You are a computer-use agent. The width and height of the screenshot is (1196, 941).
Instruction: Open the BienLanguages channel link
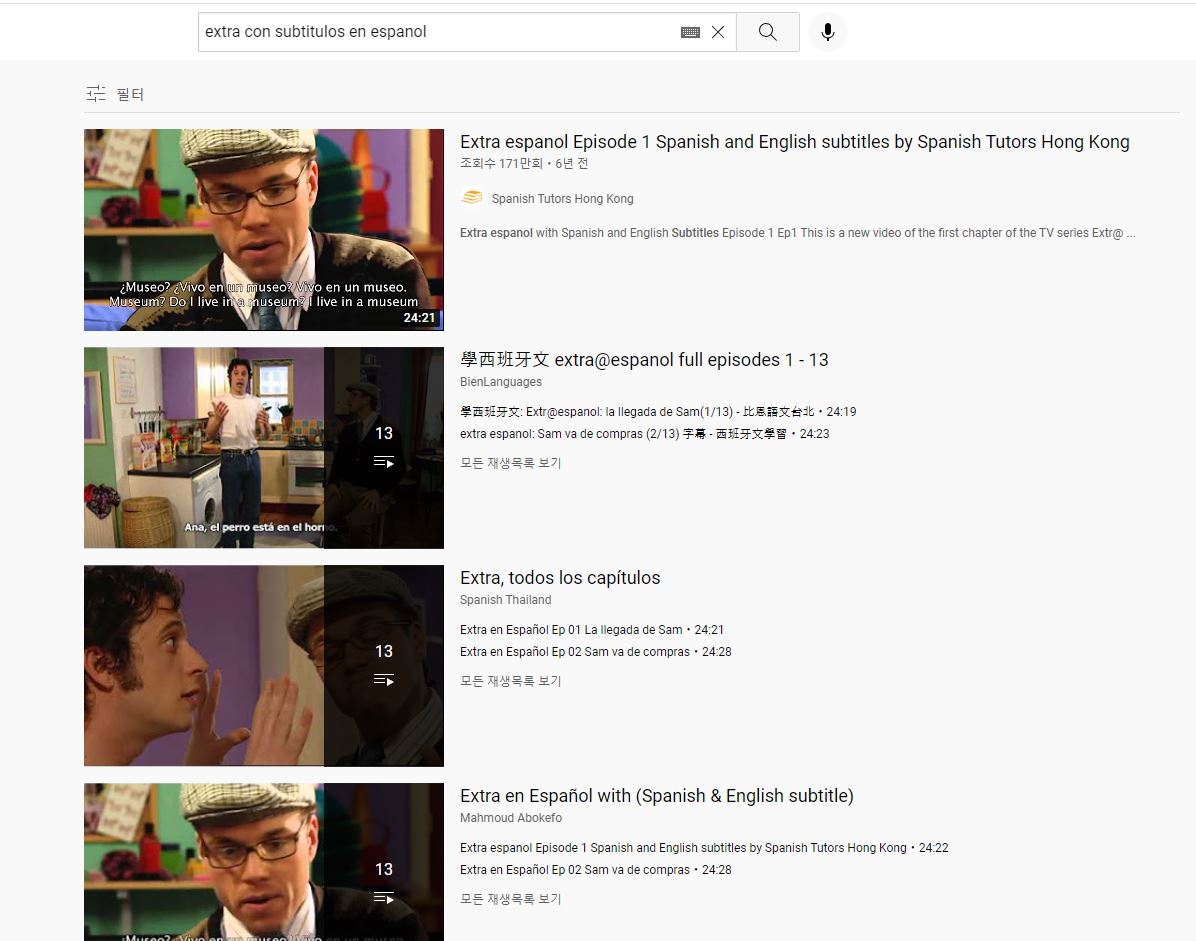pyautogui.click(x=500, y=382)
